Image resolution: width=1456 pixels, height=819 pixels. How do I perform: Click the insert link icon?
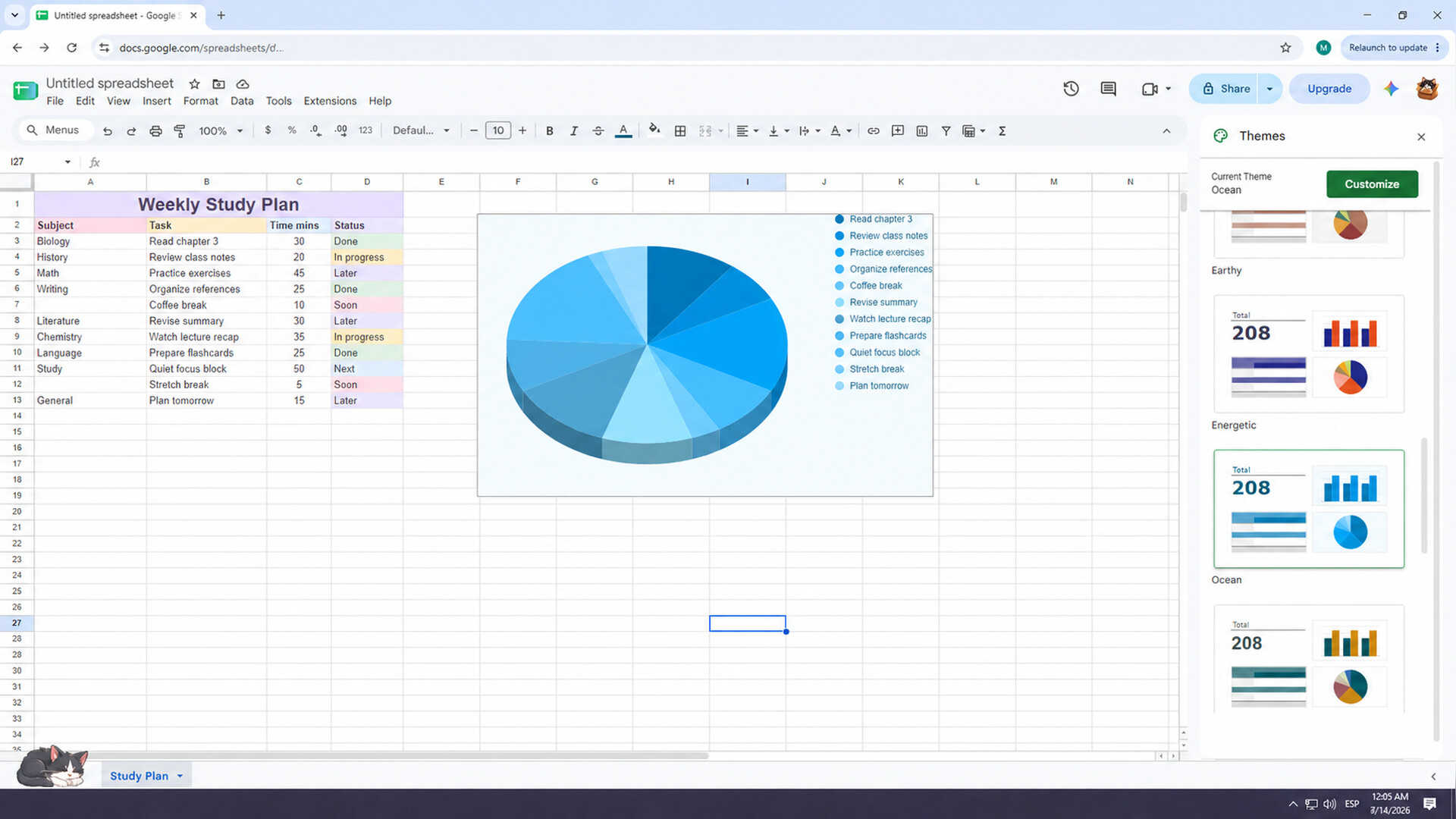click(874, 131)
